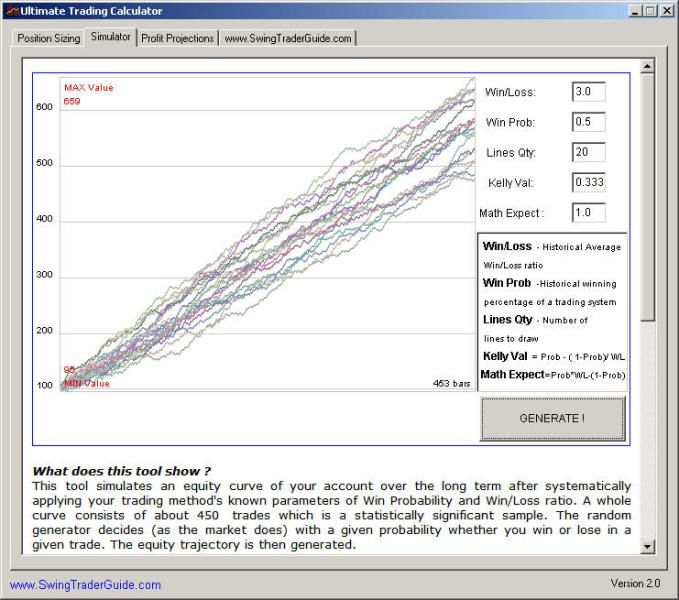
Task: Focus the Win Prob value box
Action: [589, 122]
